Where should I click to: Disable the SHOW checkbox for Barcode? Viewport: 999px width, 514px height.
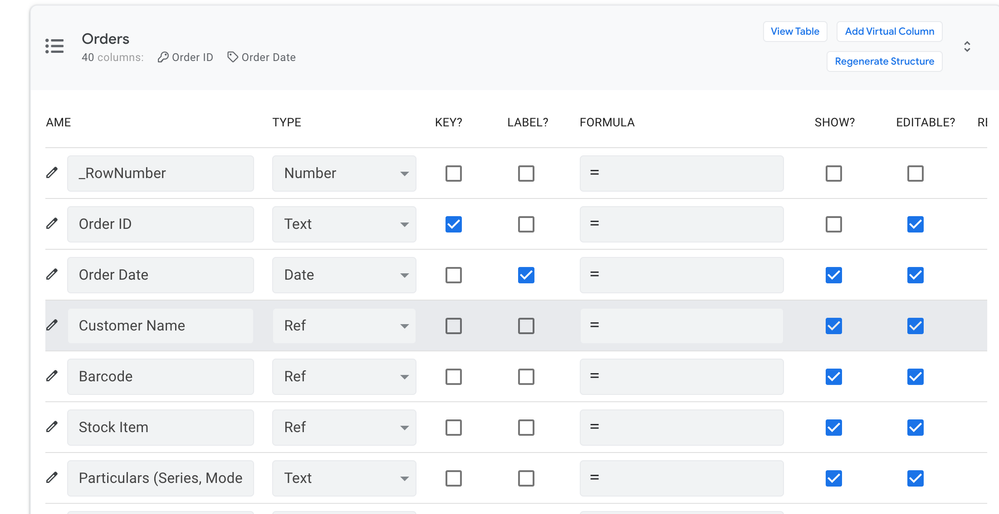834,376
